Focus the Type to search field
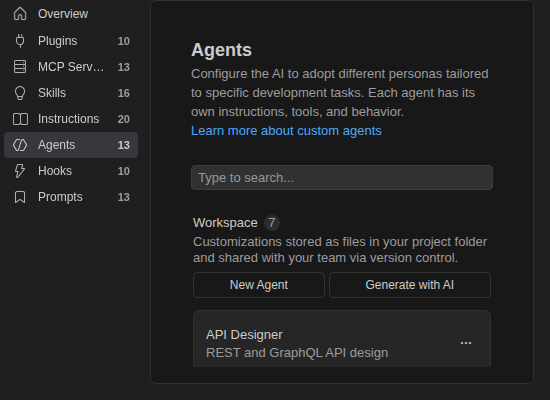The height and width of the screenshot is (400, 550). click(342, 178)
